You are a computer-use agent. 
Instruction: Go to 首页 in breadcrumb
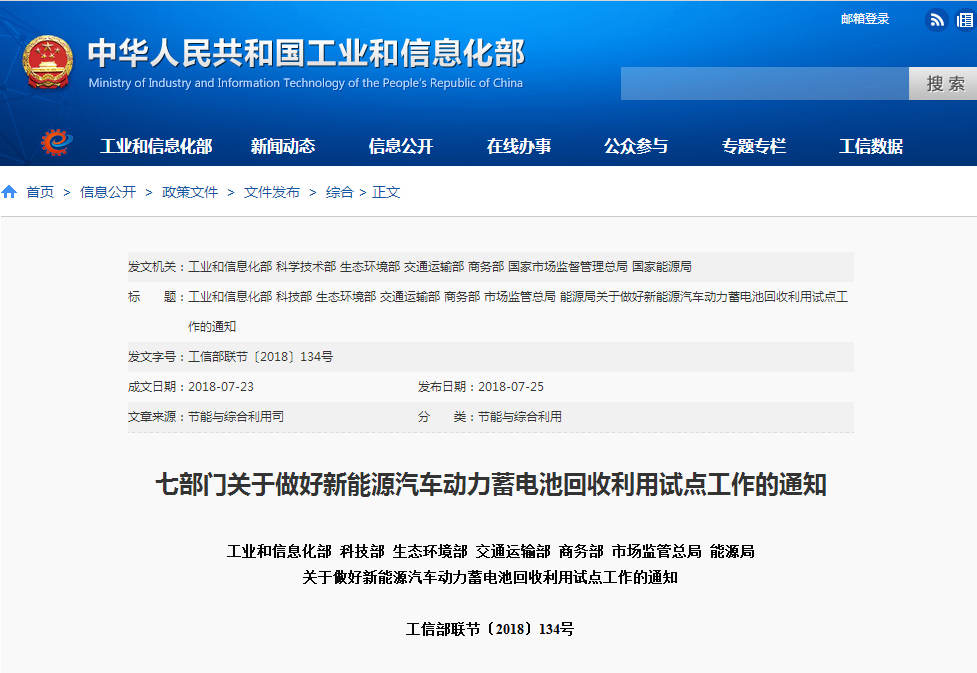[x=40, y=192]
